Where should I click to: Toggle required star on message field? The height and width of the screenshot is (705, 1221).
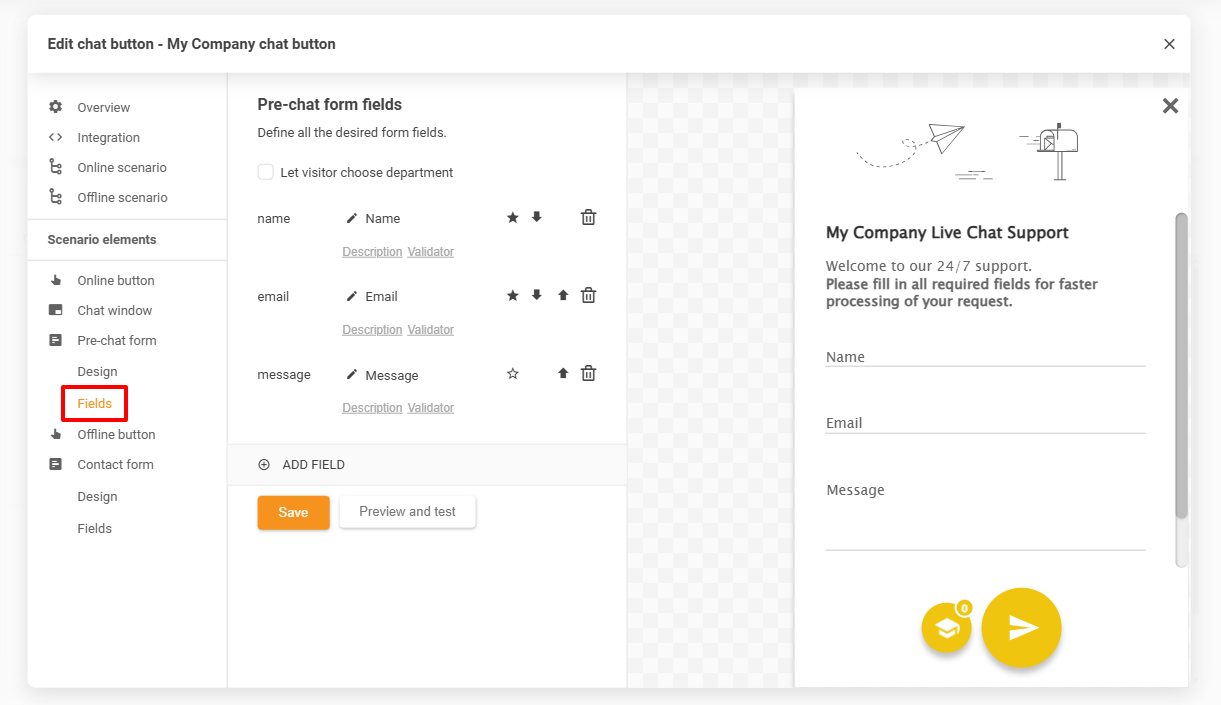pyautogui.click(x=513, y=374)
